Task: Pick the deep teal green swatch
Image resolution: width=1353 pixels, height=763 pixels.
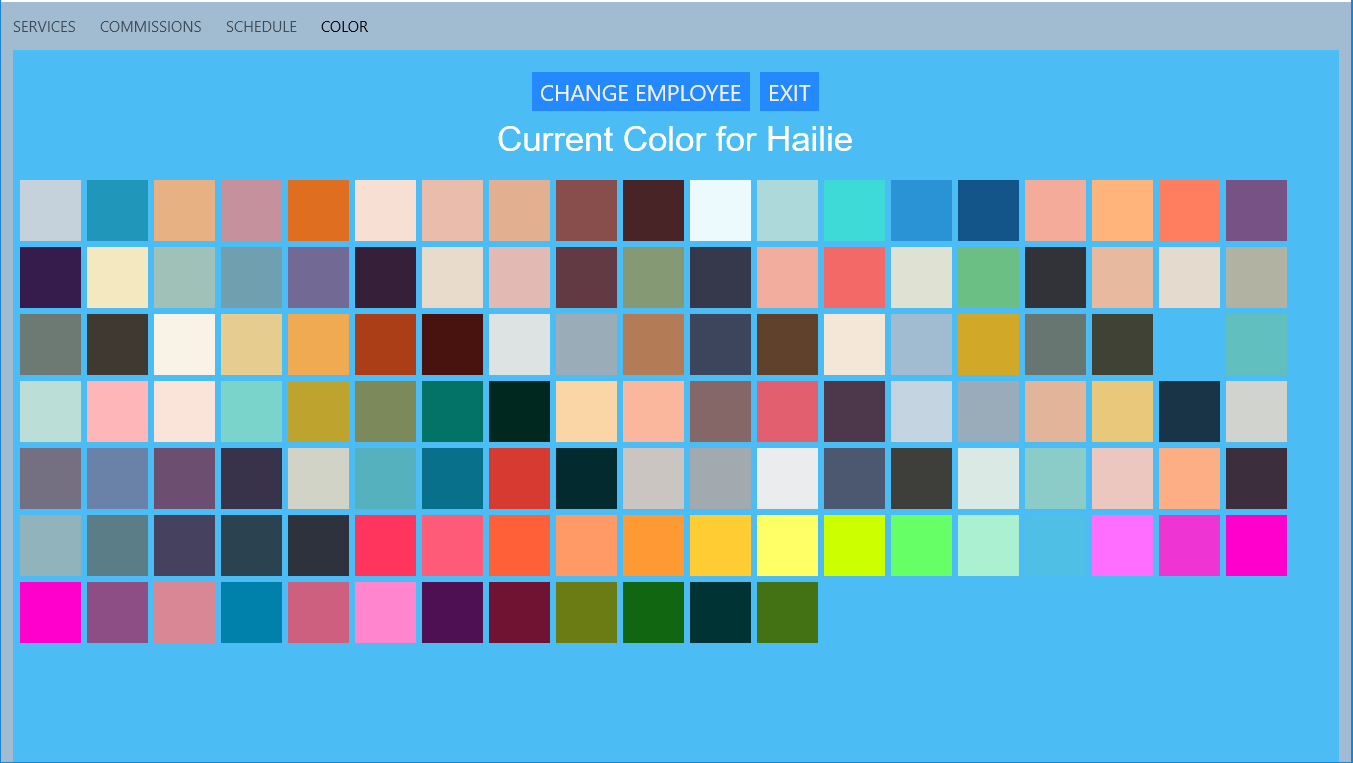Action: pyautogui.click(x=452, y=411)
